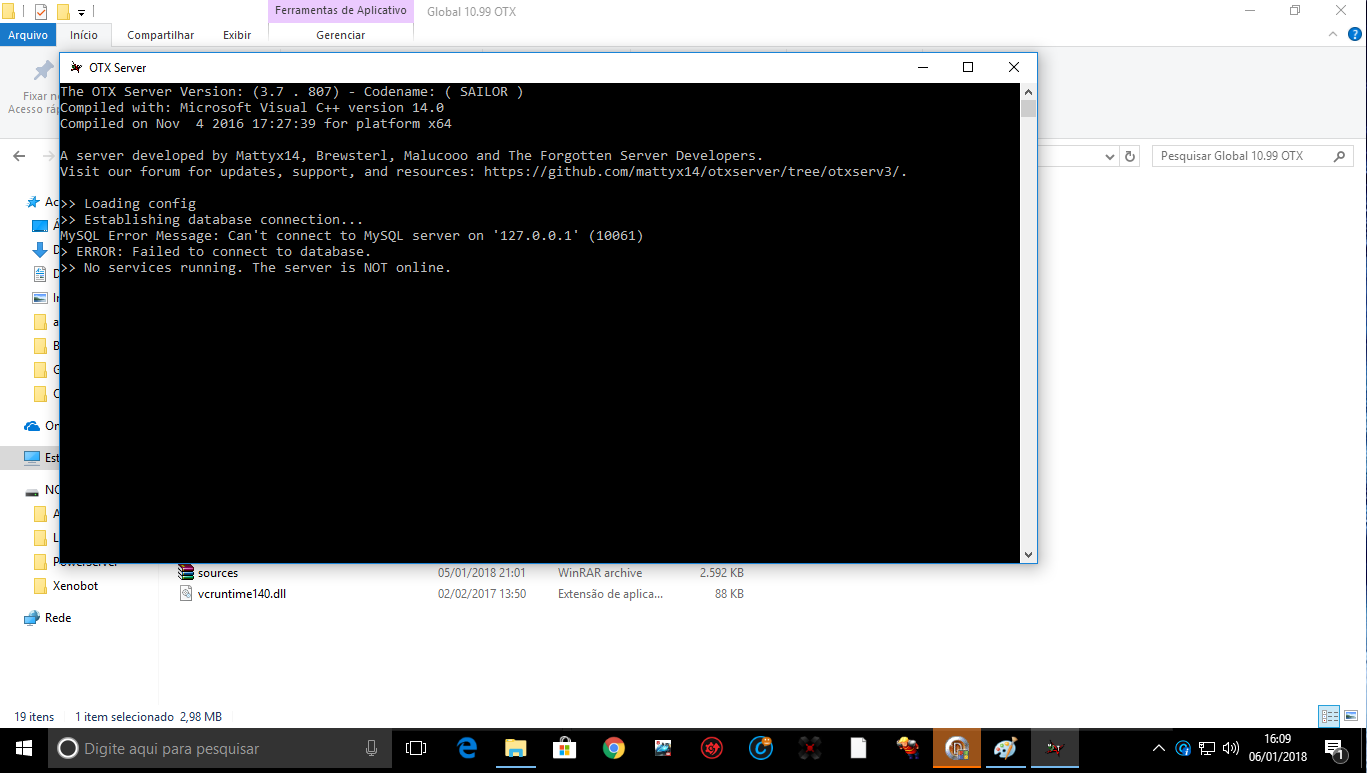Click the search magnifier icon in Explorer
The height and width of the screenshot is (773, 1367).
click(1339, 156)
